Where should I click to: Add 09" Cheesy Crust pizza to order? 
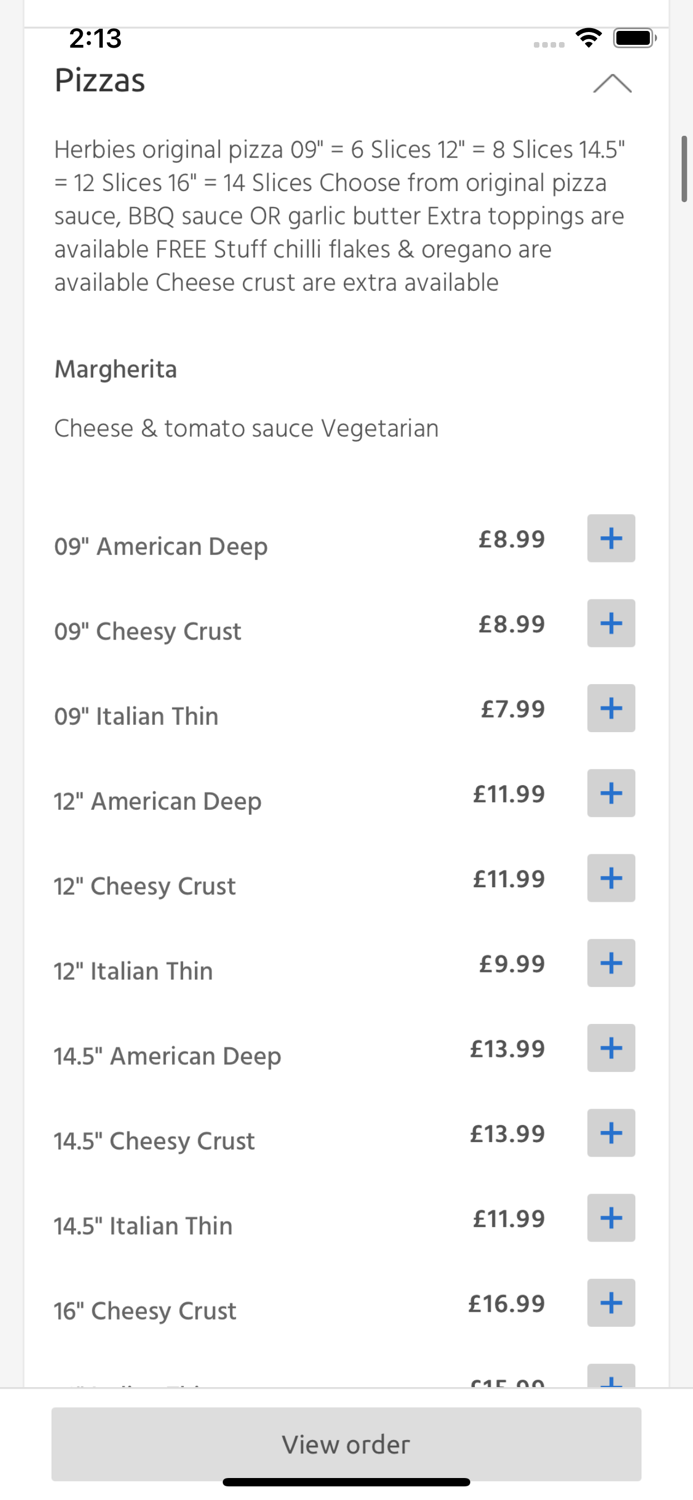click(x=611, y=623)
